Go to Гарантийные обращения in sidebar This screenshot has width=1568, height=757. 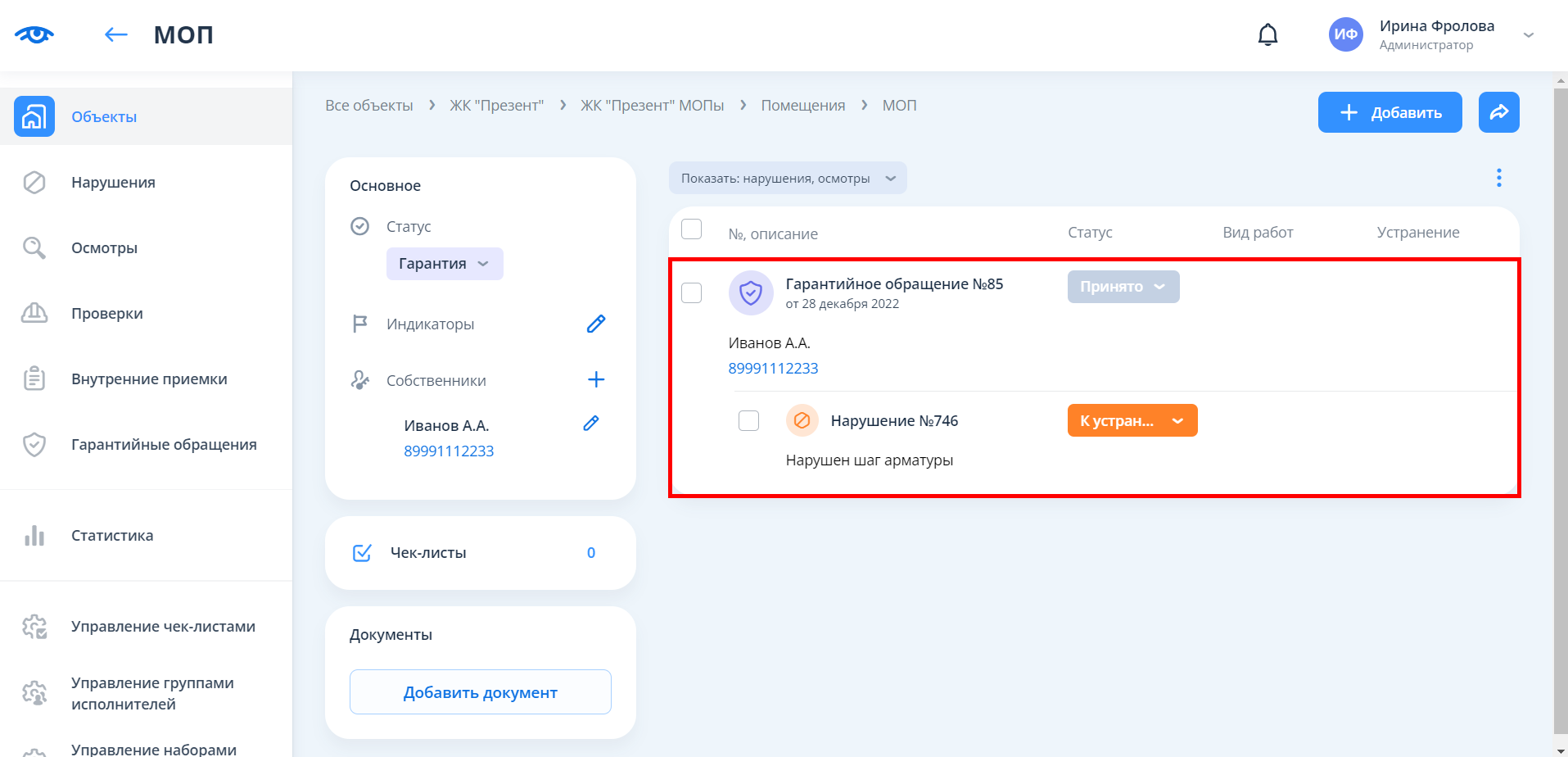point(164,444)
